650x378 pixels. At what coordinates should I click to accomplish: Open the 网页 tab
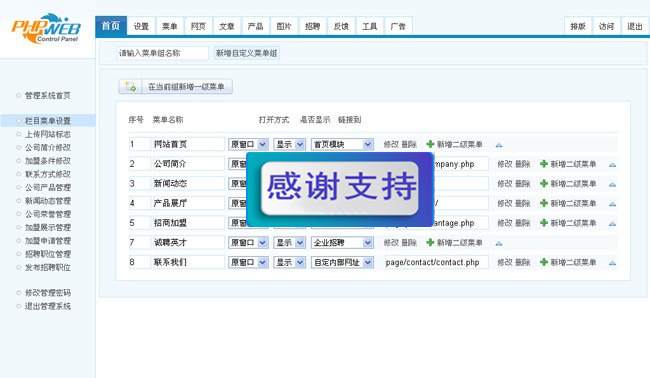[x=198, y=27]
